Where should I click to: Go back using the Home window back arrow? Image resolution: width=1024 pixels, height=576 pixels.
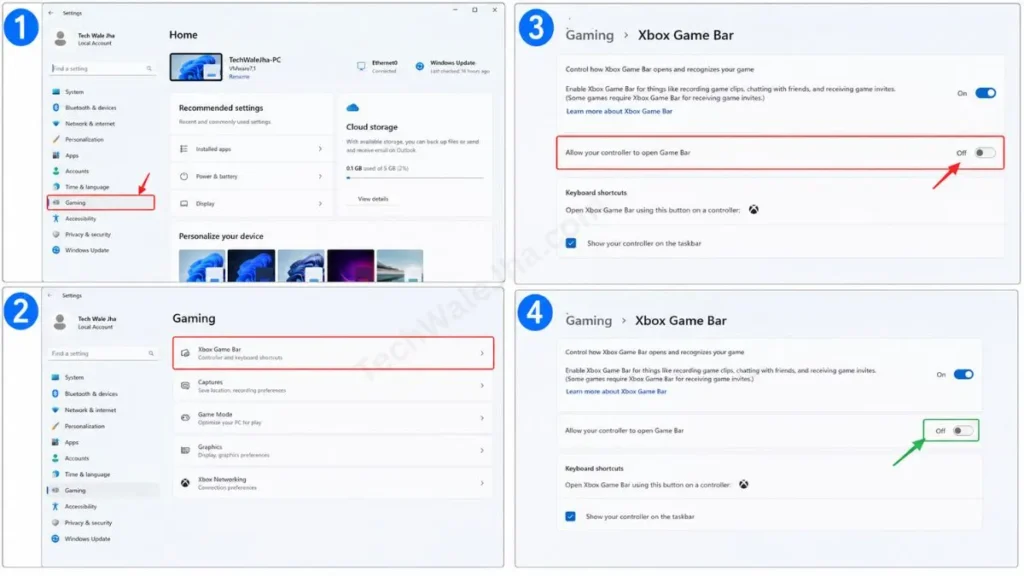click(51, 12)
